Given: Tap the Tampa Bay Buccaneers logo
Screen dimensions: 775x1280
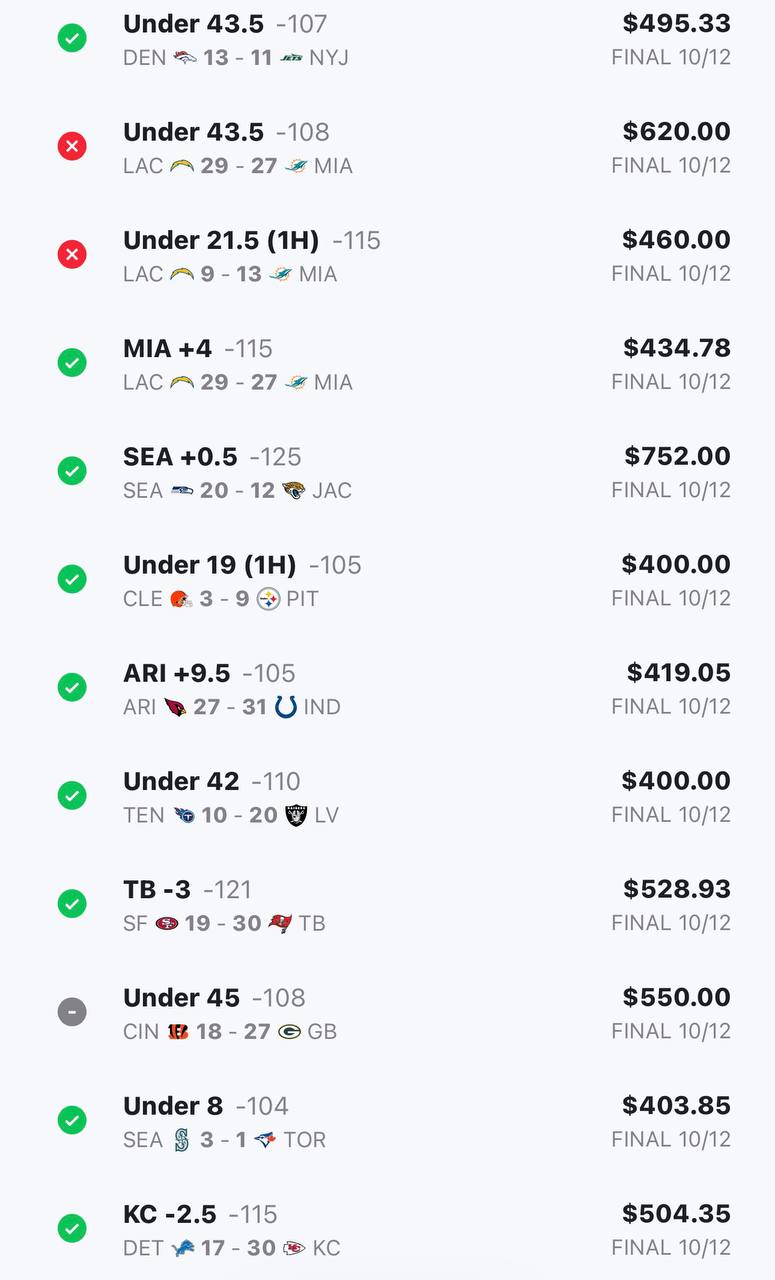Looking at the screenshot, I should click(280, 924).
